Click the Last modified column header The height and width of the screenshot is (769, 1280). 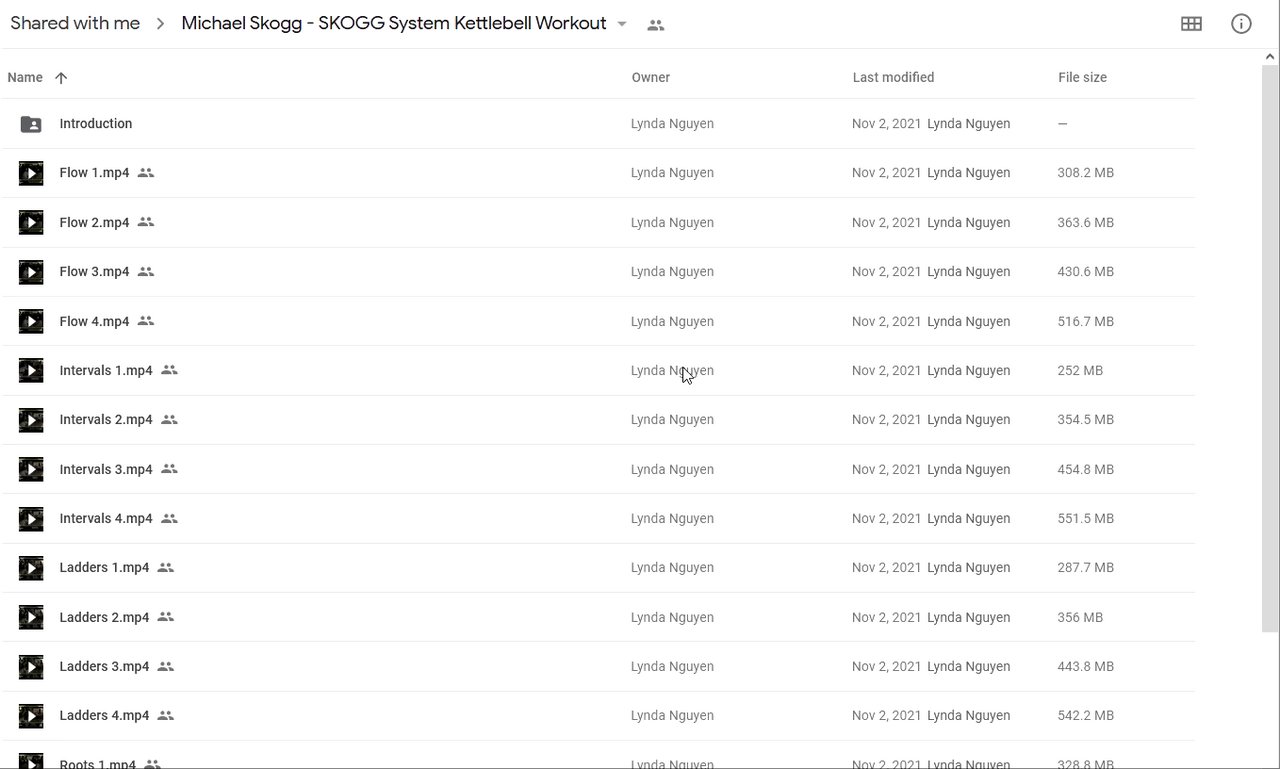click(x=893, y=78)
